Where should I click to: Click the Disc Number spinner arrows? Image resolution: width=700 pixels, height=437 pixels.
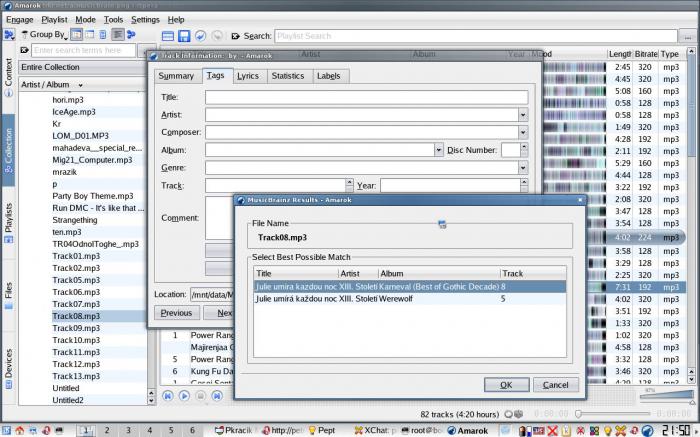pos(524,150)
